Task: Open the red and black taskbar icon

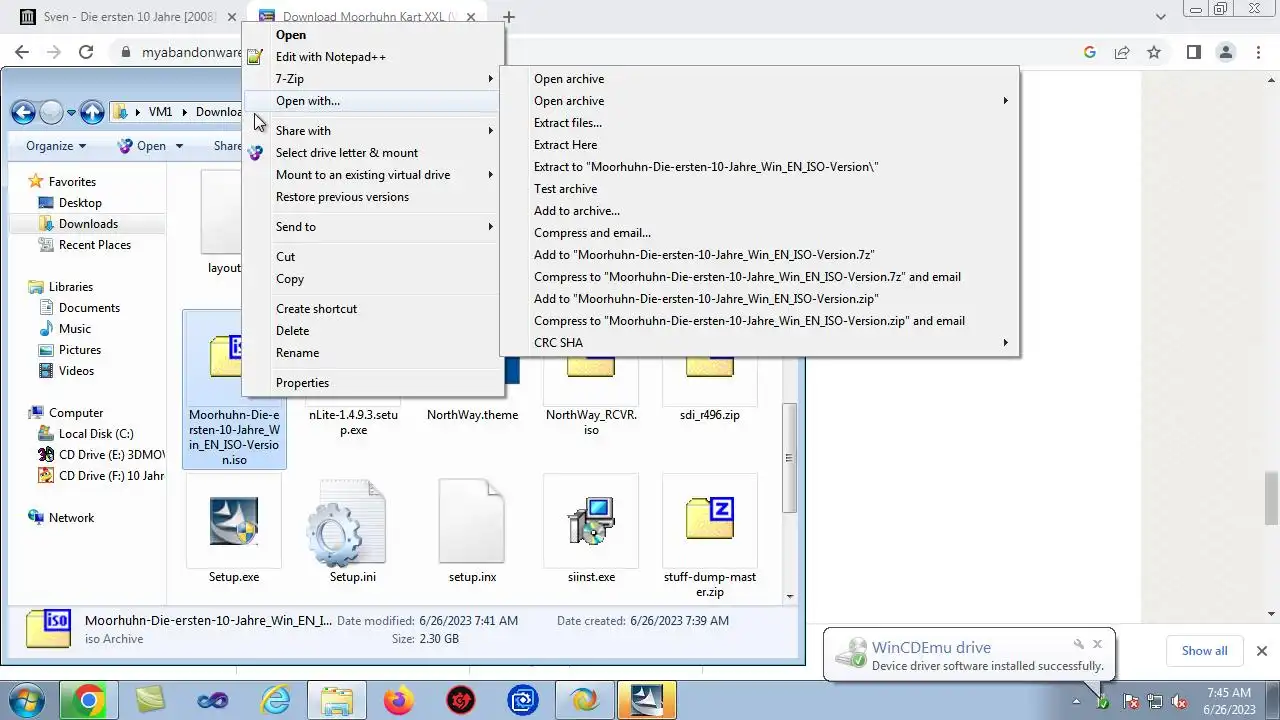Action: tap(460, 701)
